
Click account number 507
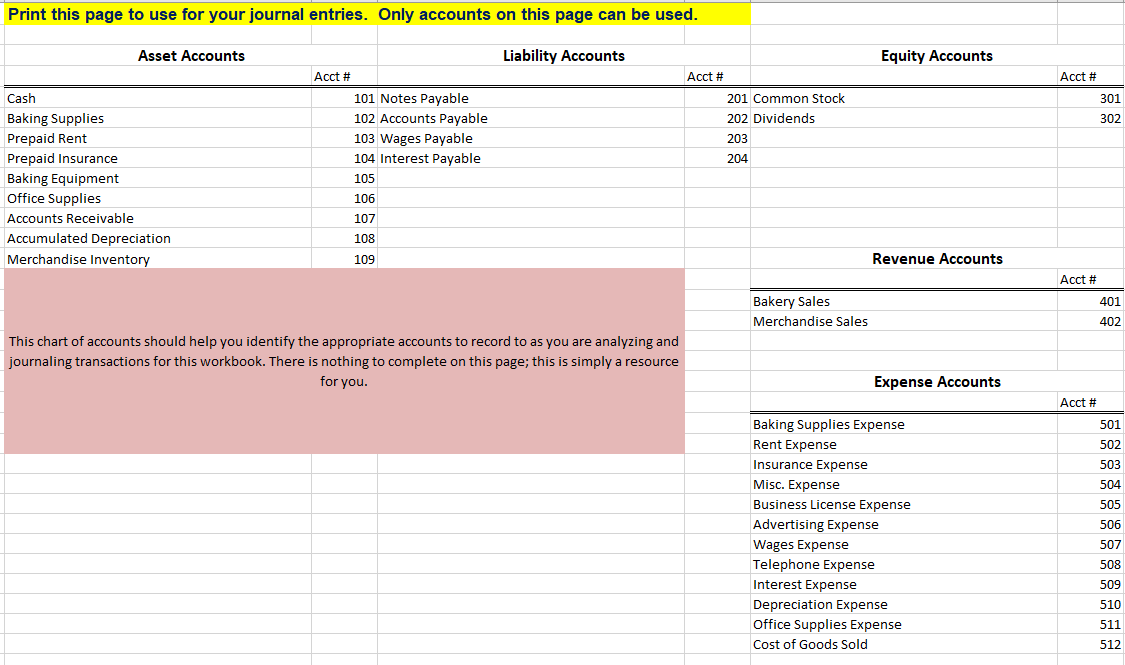tap(1091, 544)
